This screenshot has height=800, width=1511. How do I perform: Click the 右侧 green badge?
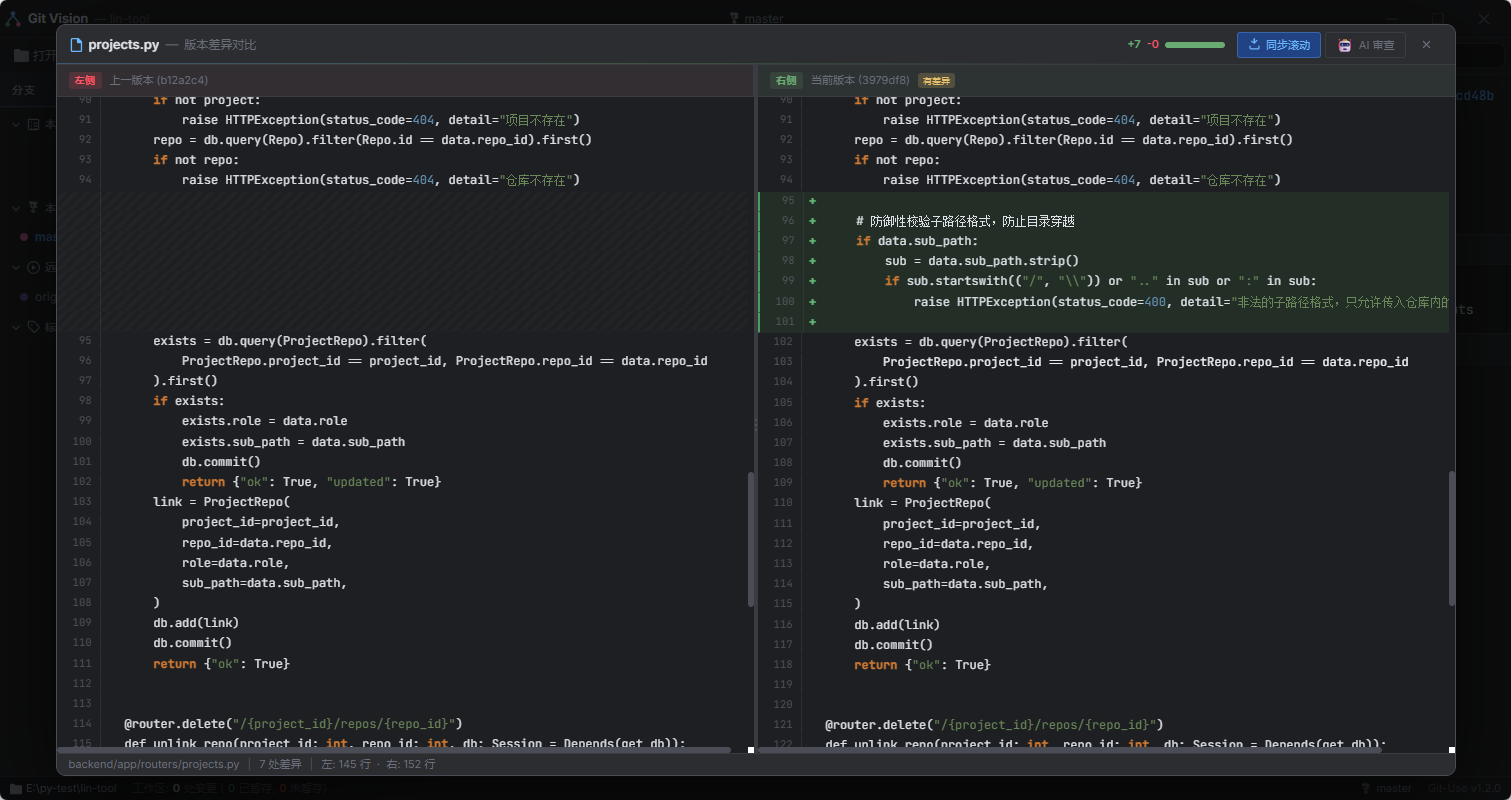[787, 80]
